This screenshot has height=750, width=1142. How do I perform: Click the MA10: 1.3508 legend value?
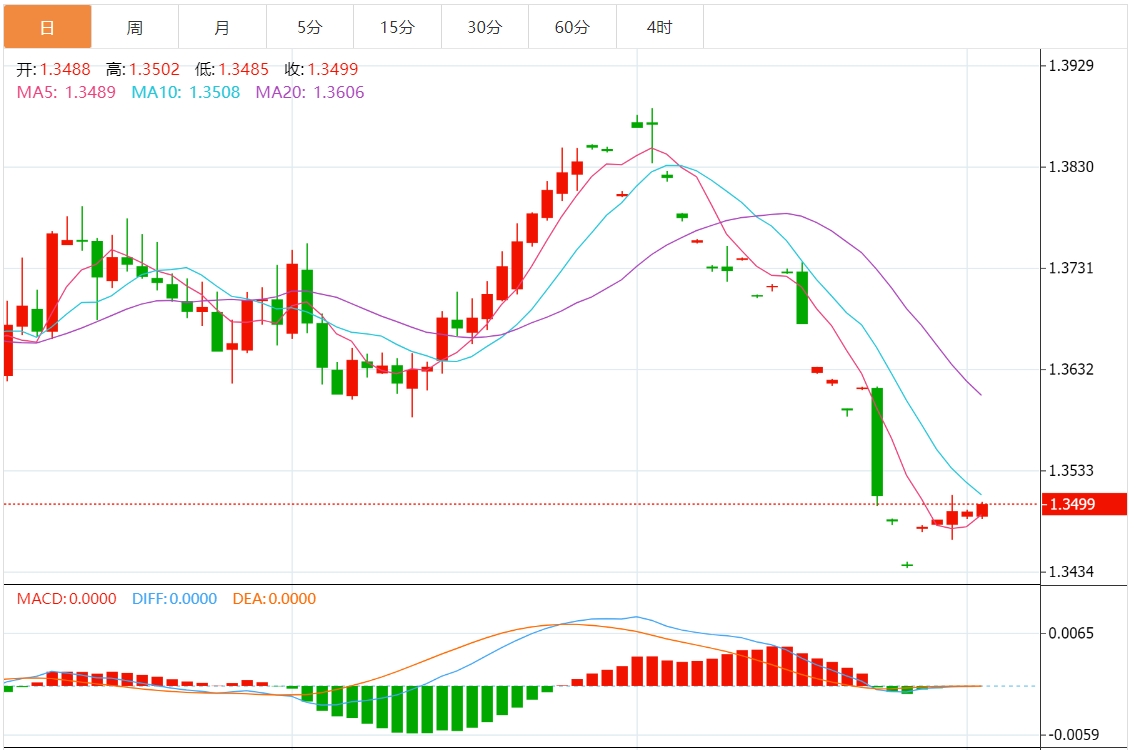coord(186,92)
